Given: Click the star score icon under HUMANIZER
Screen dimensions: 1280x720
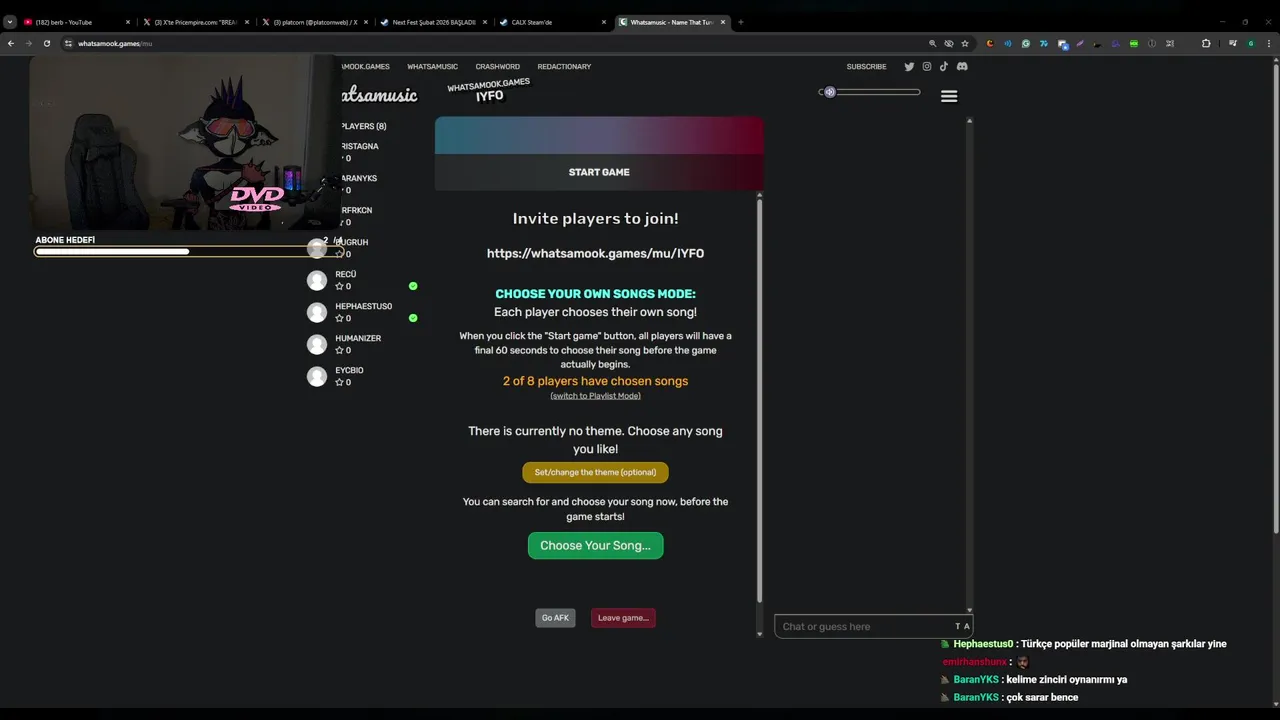Looking at the screenshot, I should tap(339, 350).
